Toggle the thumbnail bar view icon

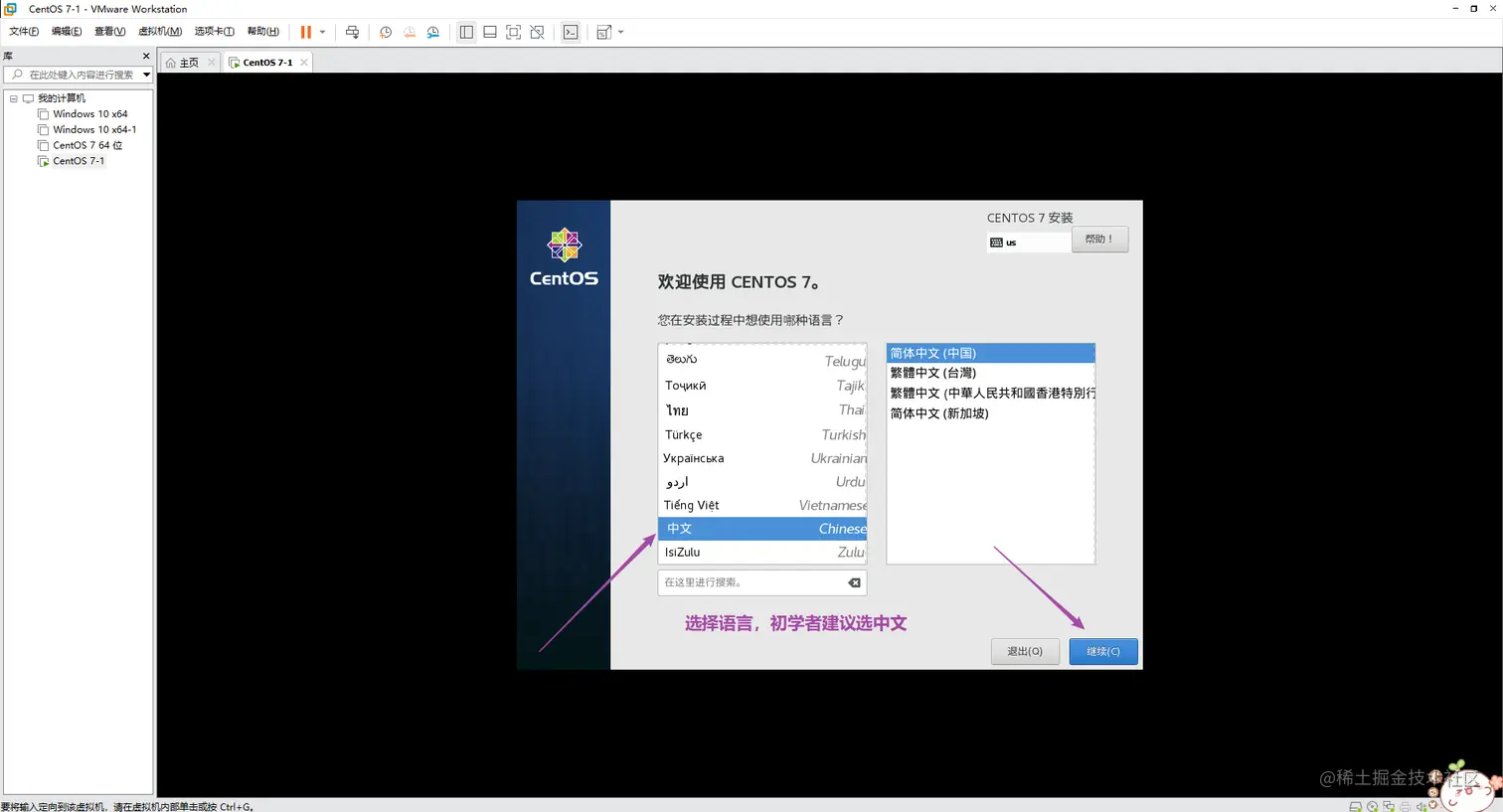point(490,33)
